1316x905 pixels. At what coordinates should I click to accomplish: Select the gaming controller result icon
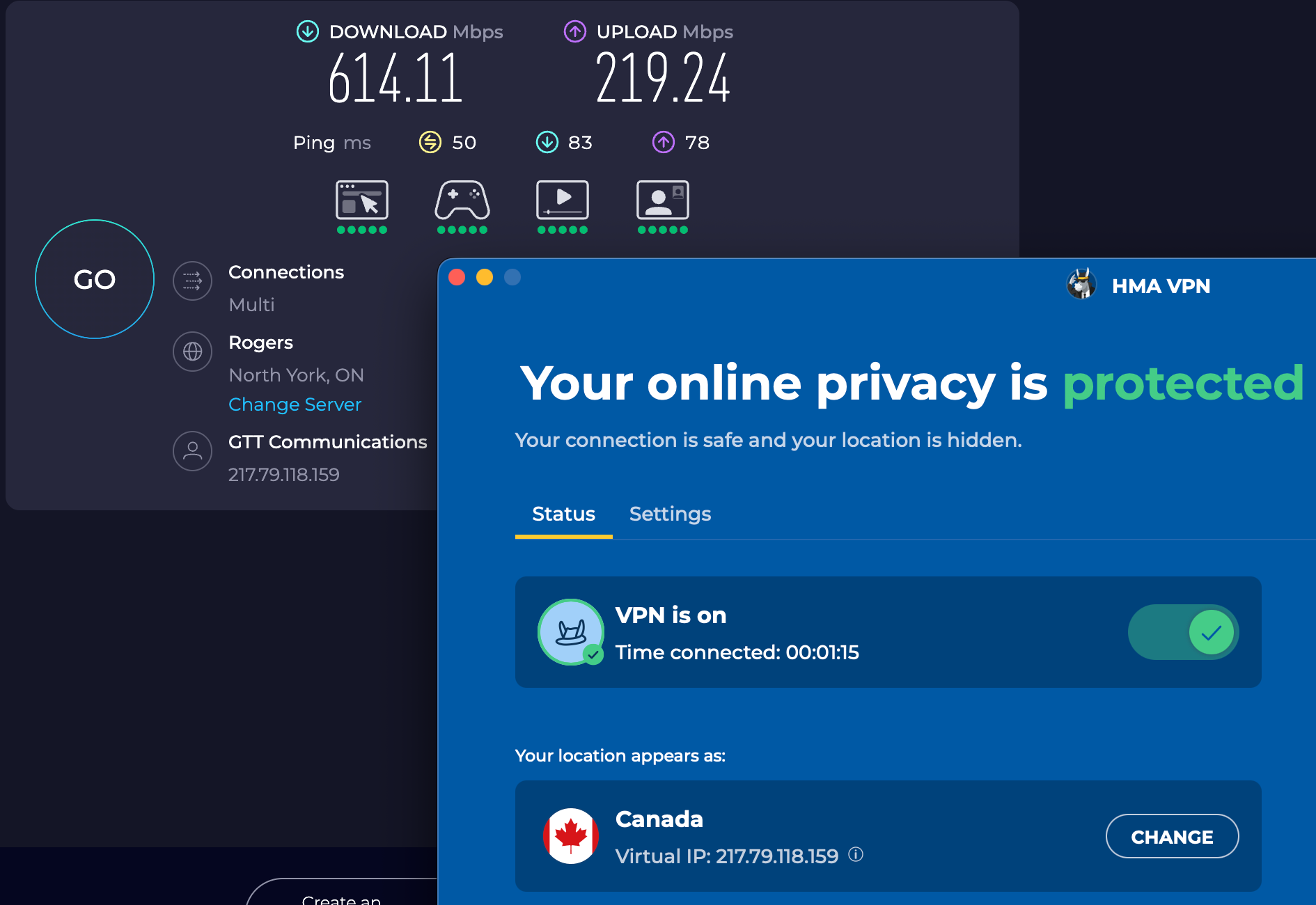pos(462,201)
